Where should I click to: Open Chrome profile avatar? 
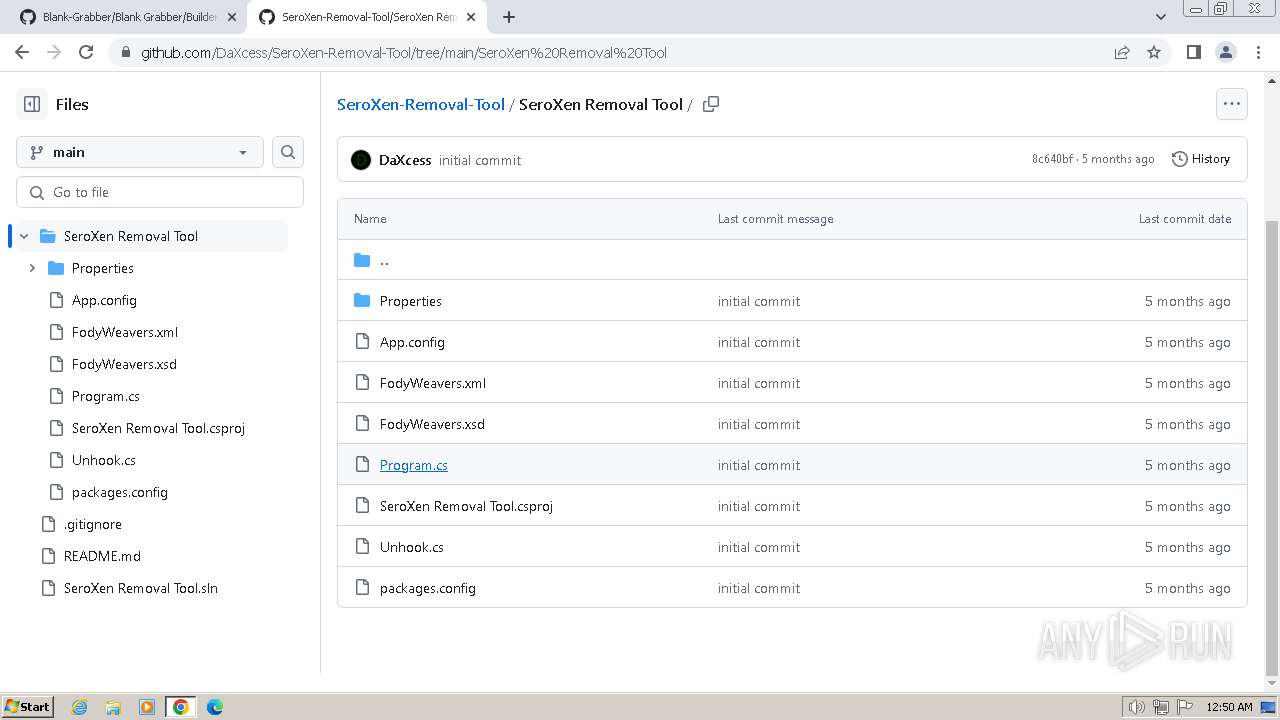pyautogui.click(x=1225, y=52)
